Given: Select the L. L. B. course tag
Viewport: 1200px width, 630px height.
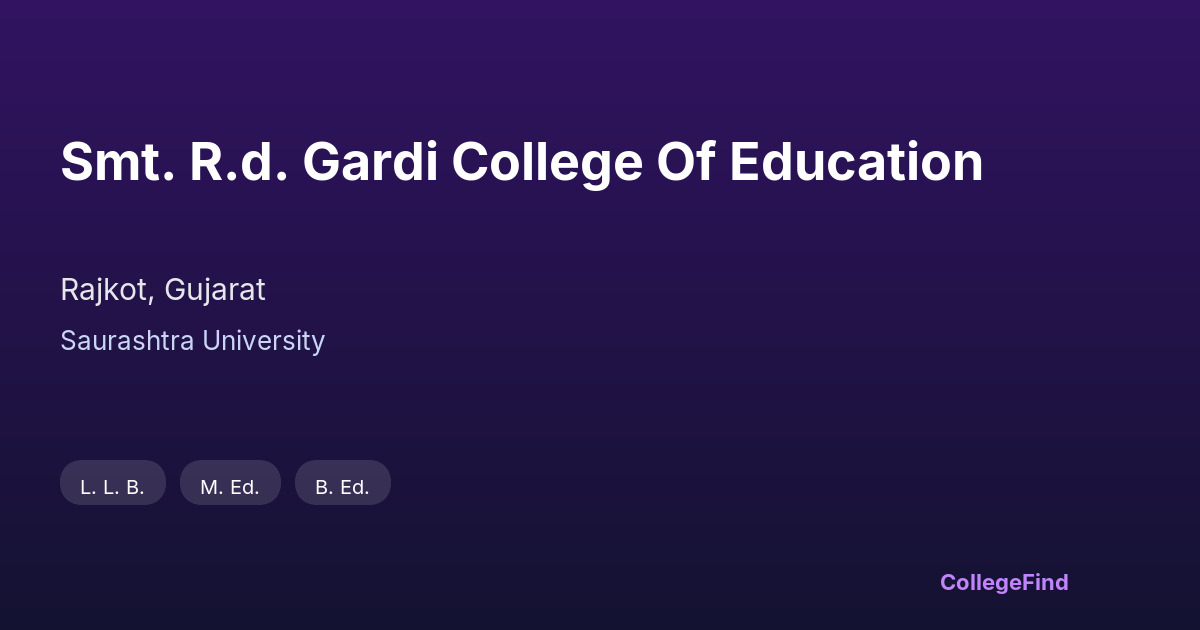Looking at the screenshot, I should [x=113, y=487].
